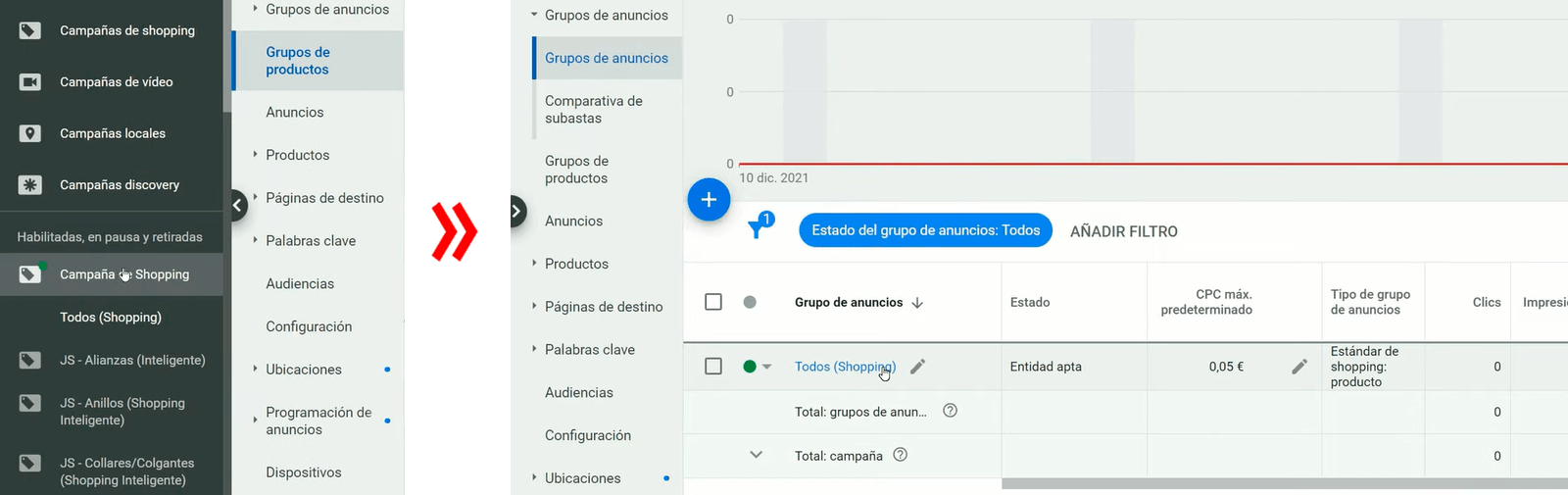The height and width of the screenshot is (495, 1568).
Task: Select Grupos de productos in left menu
Action: pyautogui.click(x=318, y=61)
